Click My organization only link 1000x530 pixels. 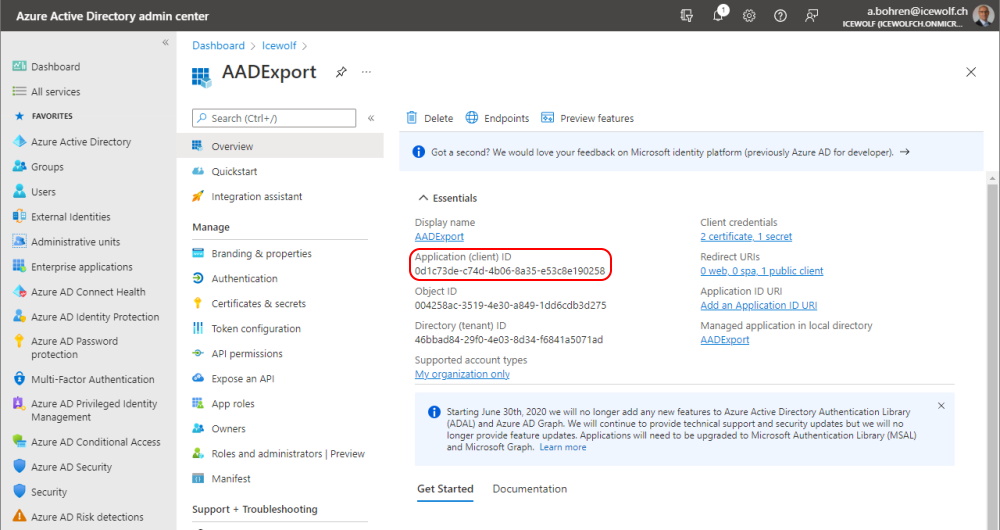(x=462, y=374)
